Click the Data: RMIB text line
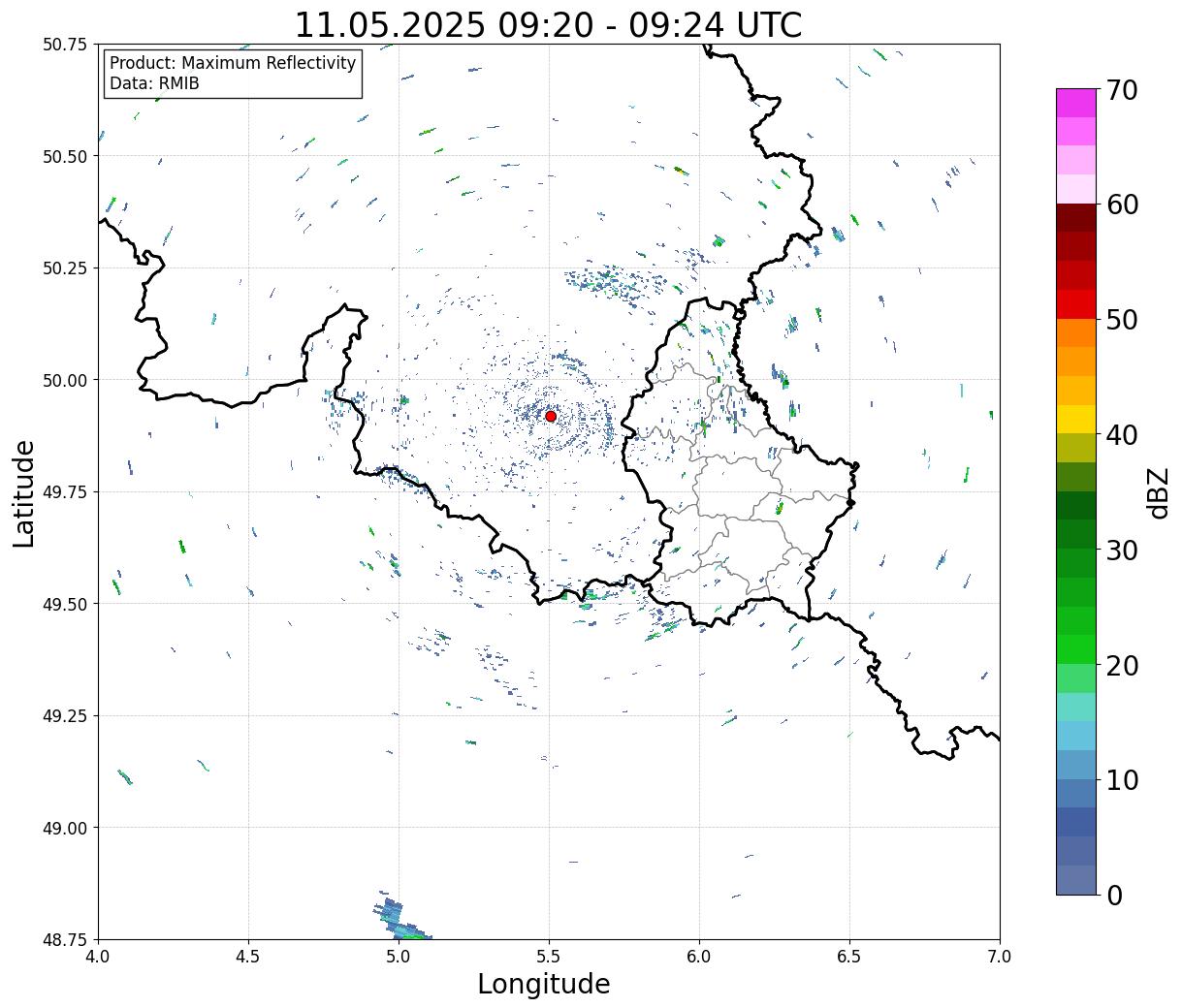 pos(154,84)
